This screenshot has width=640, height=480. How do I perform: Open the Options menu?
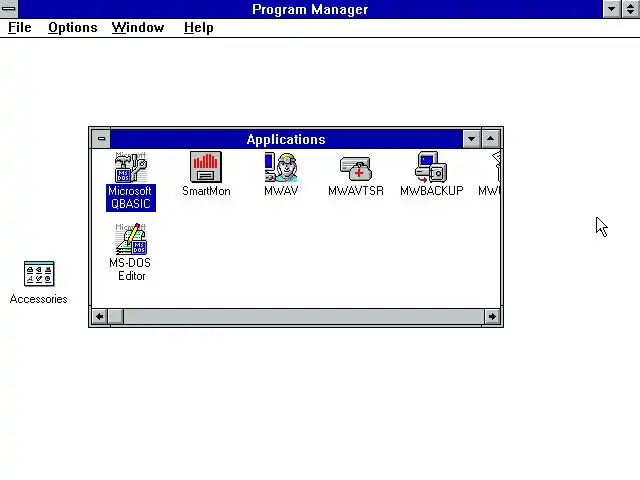73,28
